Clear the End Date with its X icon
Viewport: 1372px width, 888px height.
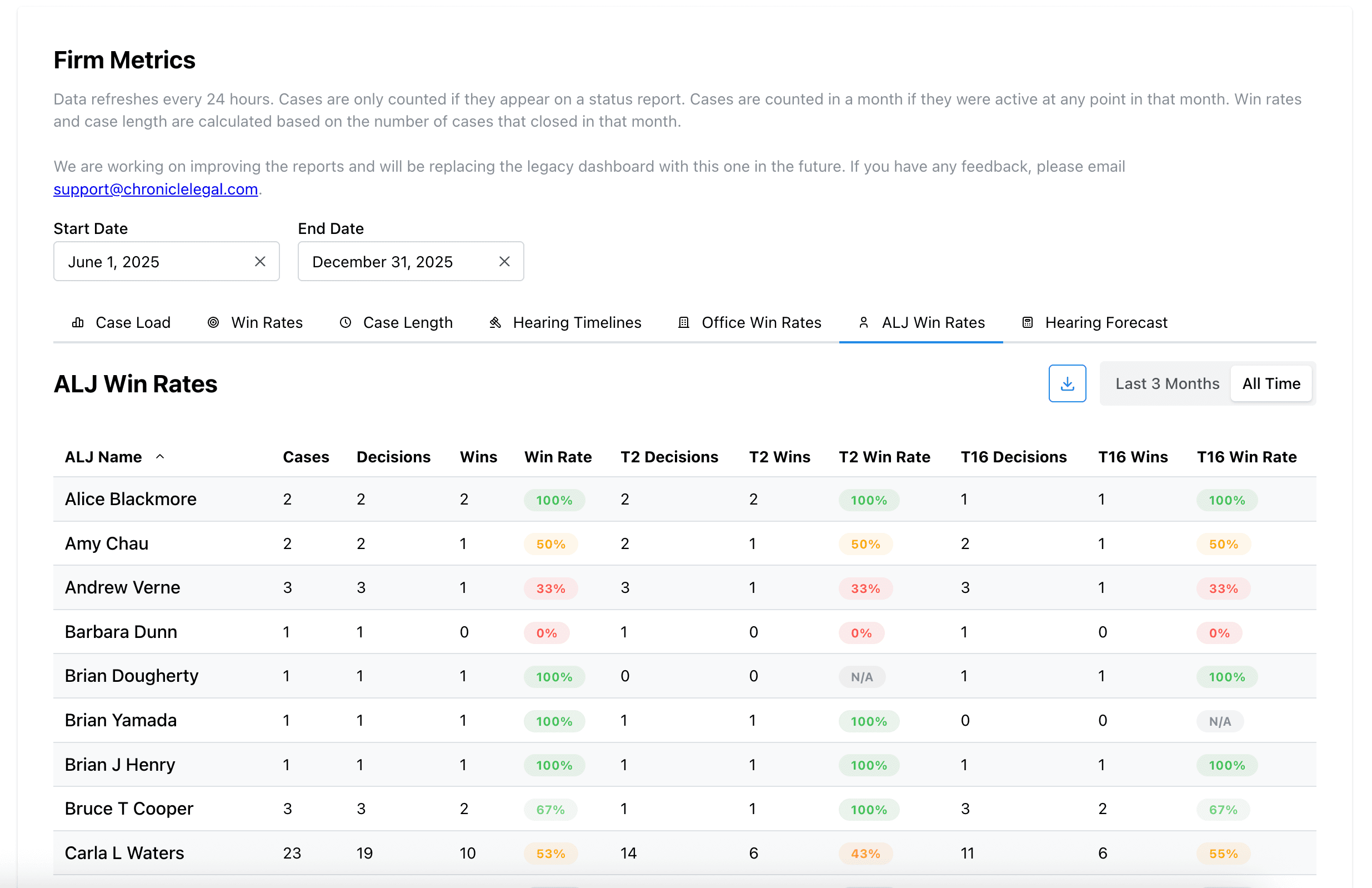504,261
